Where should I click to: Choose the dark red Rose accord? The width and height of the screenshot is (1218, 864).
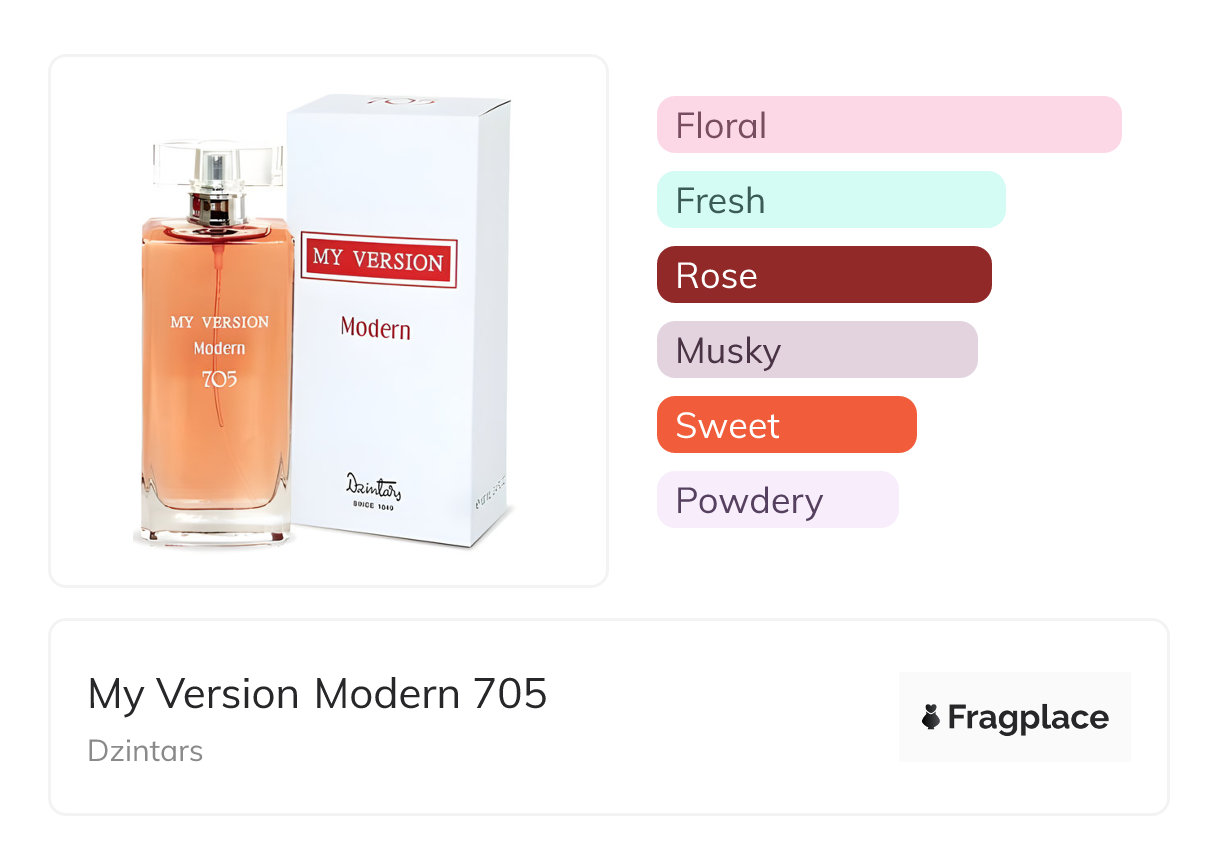(x=824, y=275)
